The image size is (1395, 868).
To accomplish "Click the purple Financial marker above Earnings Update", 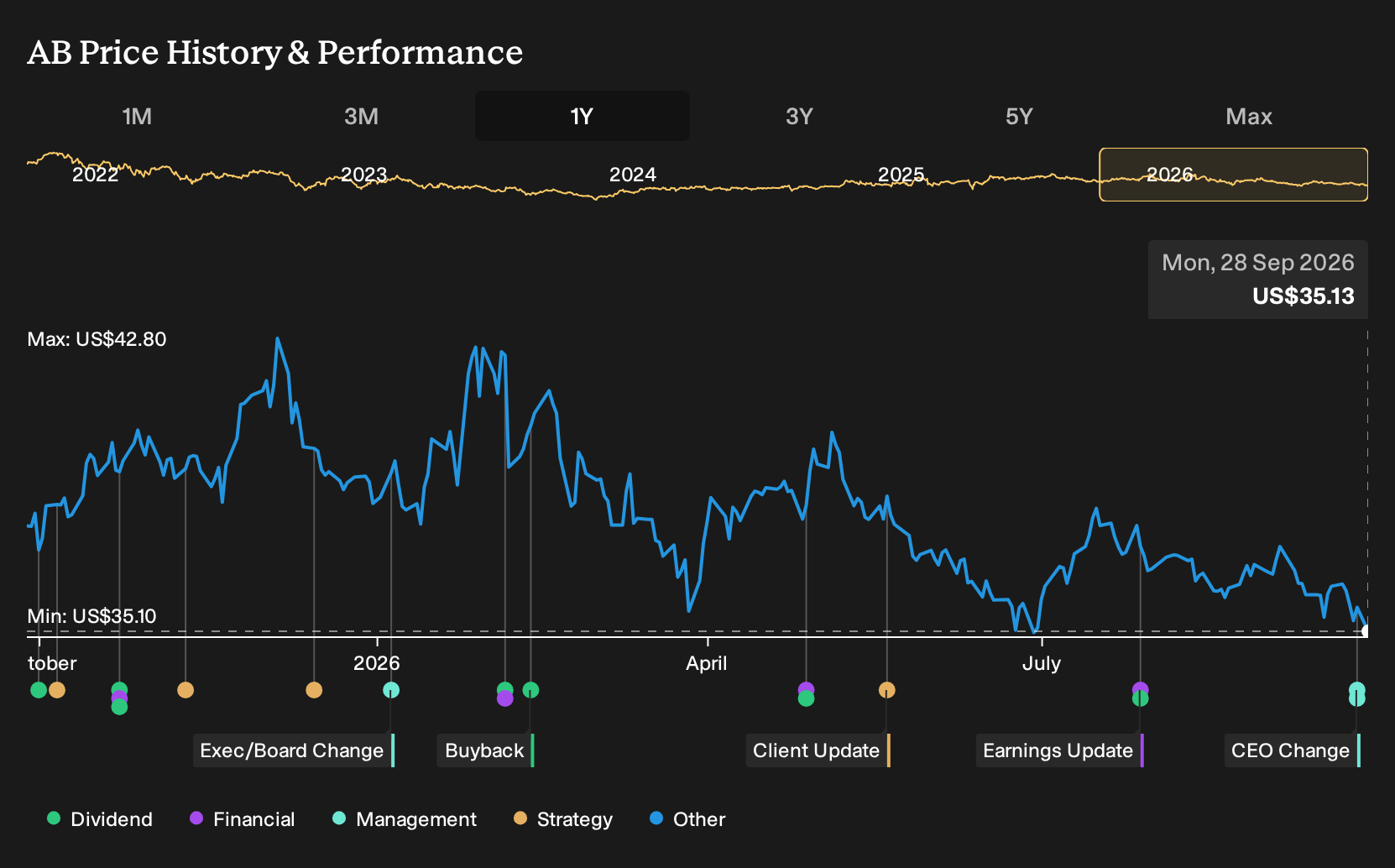I will coord(1140,689).
